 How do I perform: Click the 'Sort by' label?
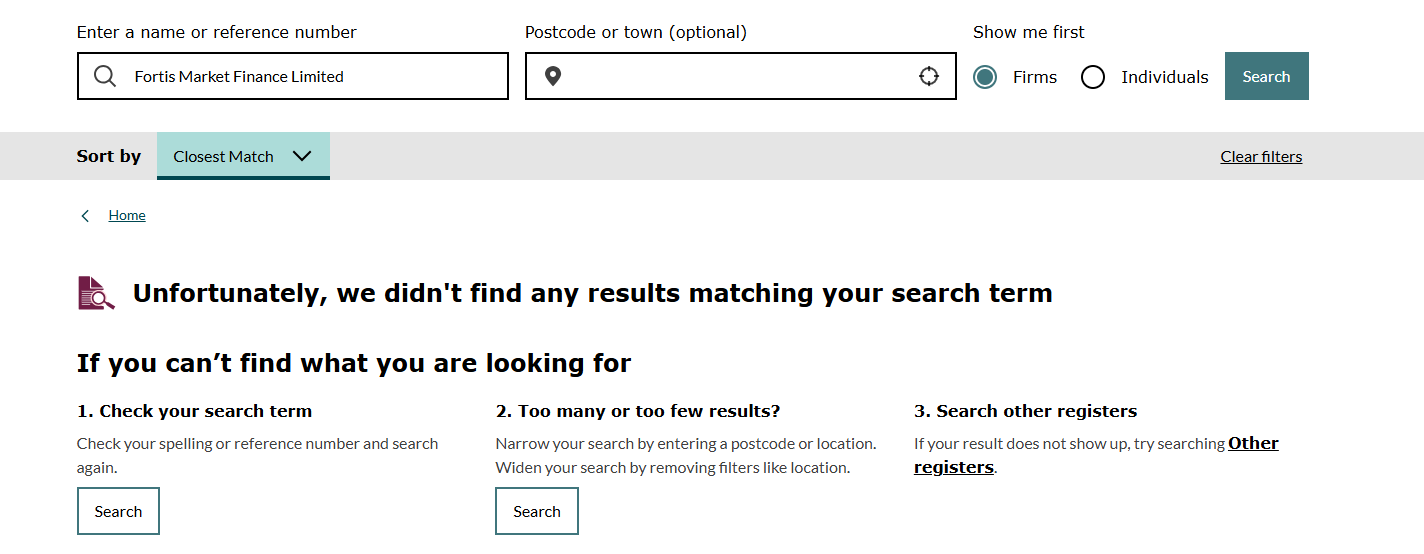click(109, 157)
